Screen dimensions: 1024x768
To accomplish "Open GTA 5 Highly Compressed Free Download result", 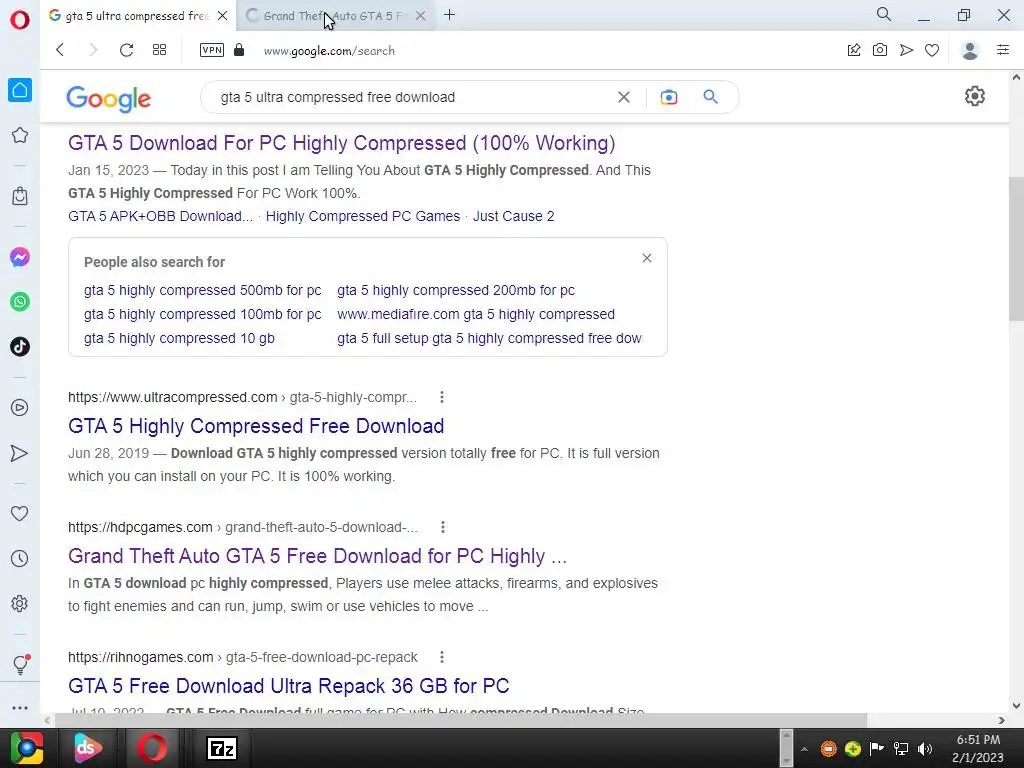I will click(256, 426).
